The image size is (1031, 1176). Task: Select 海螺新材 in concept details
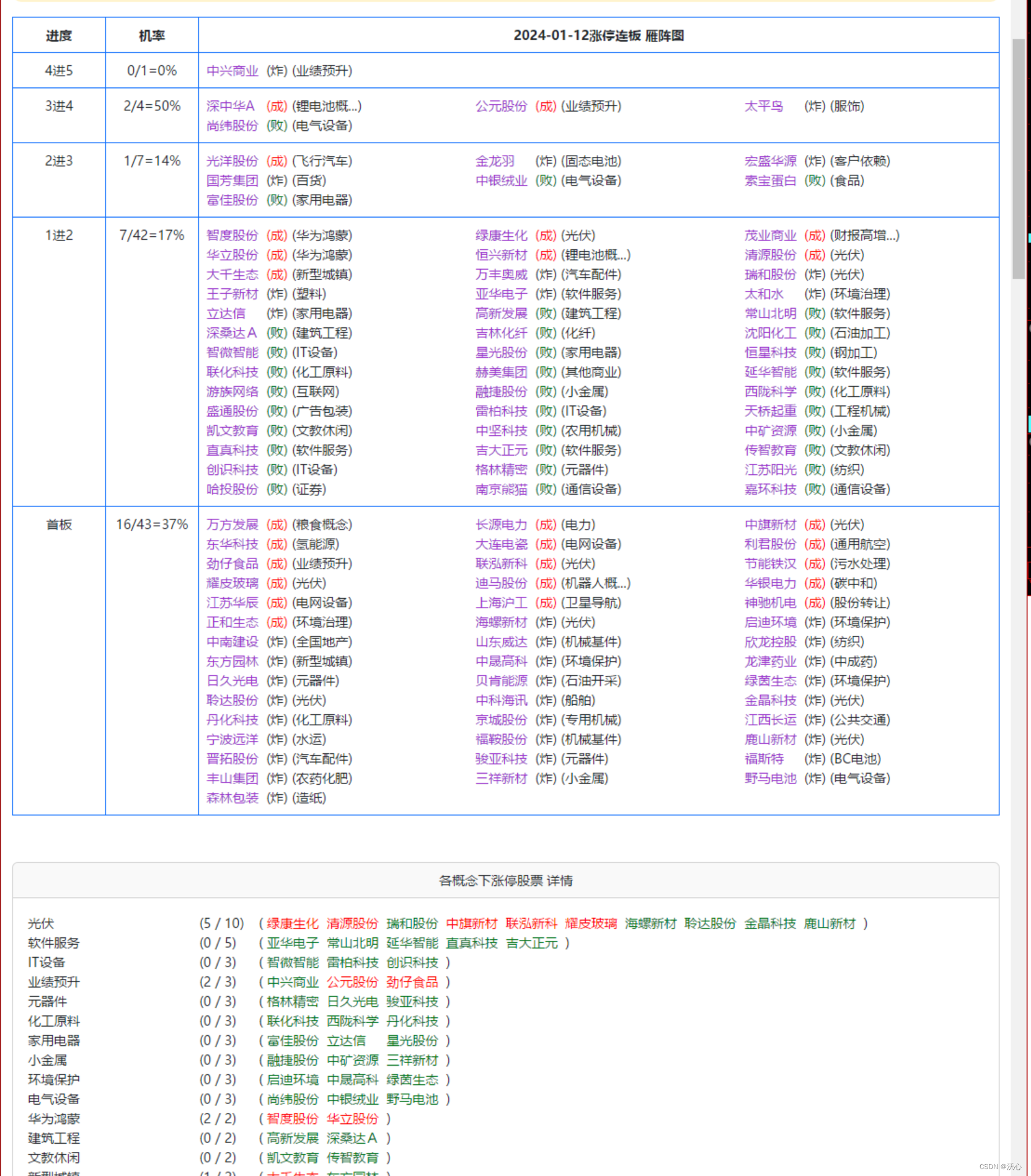pyautogui.click(x=651, y=924)
